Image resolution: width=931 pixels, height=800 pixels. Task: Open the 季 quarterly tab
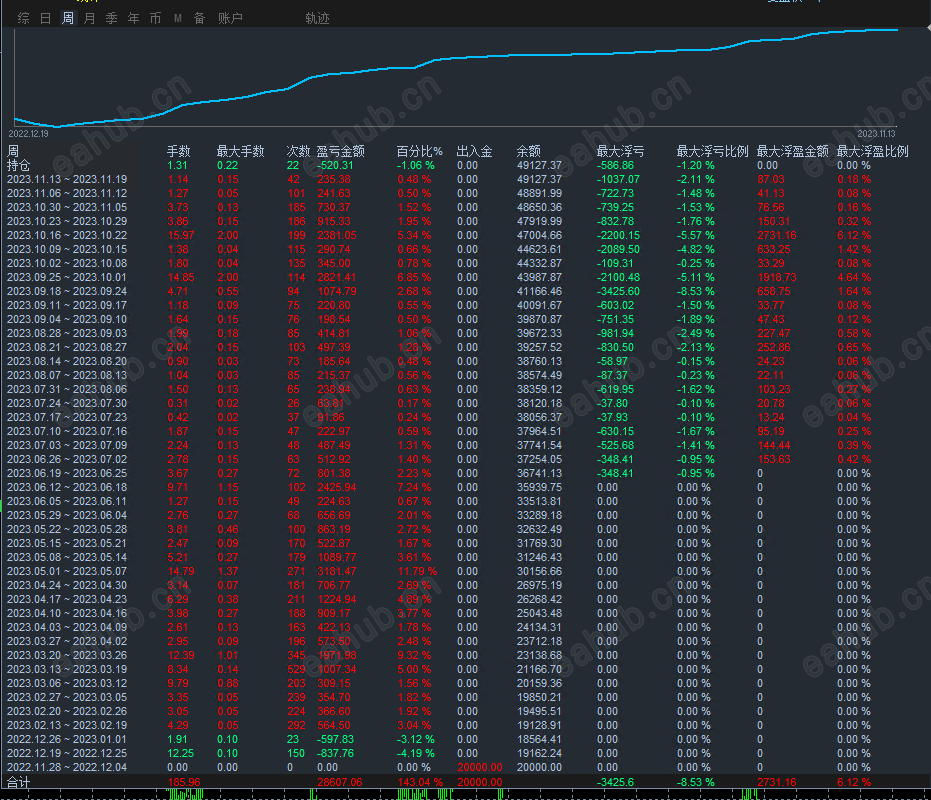[112, 18]
